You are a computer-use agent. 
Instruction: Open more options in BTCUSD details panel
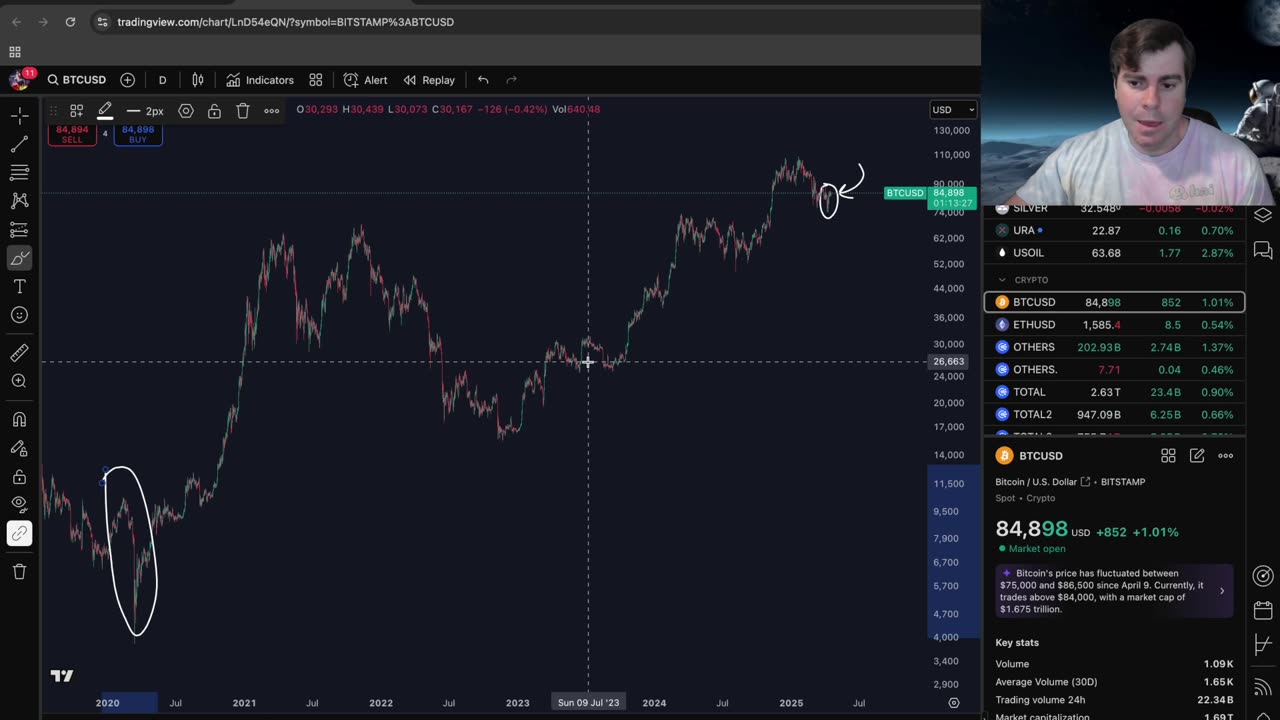tap(1225, 456)
